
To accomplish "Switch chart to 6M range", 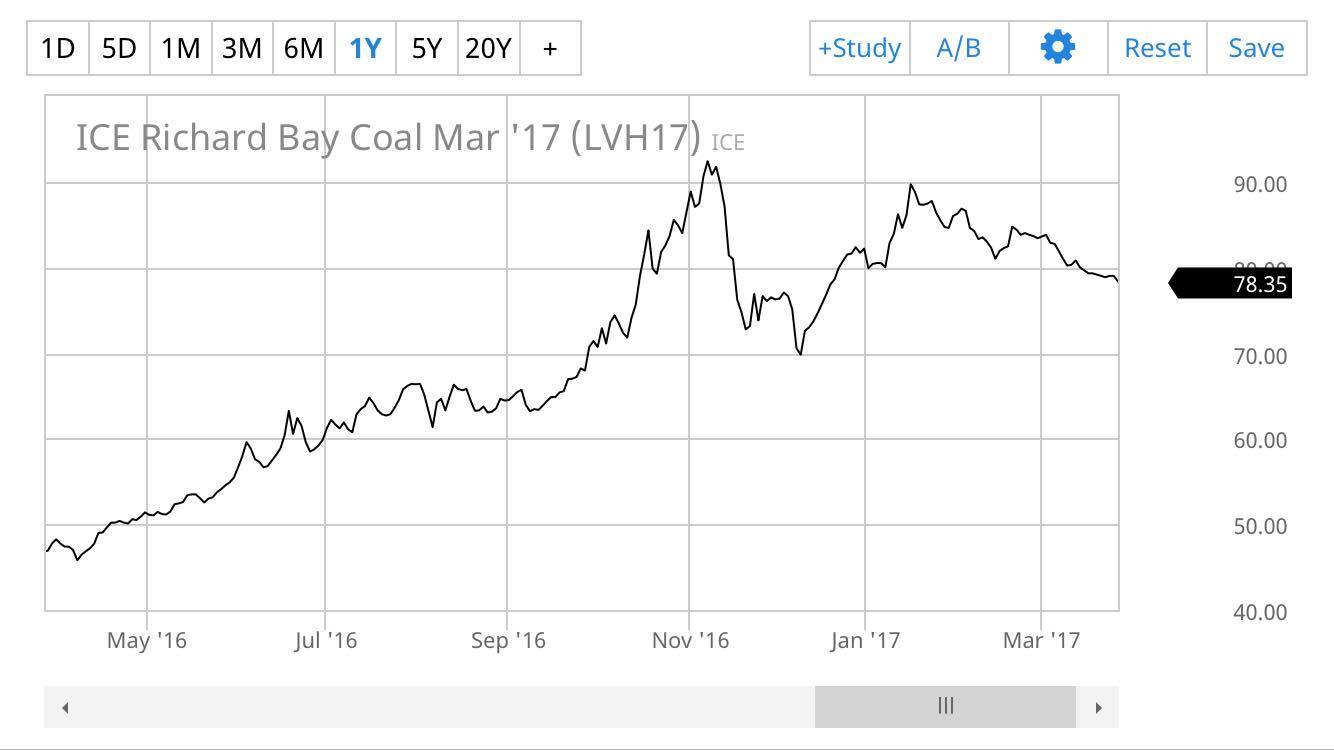I will pos(303,48).
